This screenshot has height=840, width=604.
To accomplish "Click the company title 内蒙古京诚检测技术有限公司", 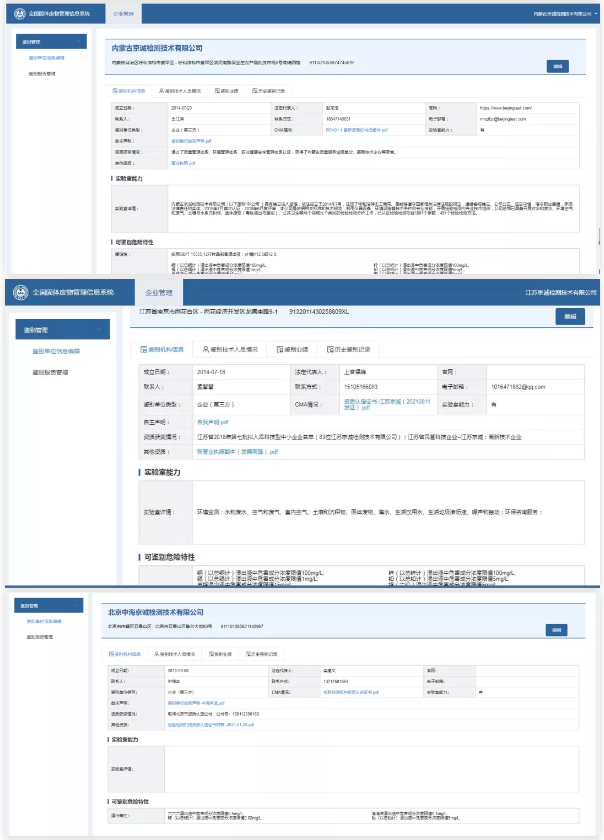I will pyautogui.click(x=157, y=48).
